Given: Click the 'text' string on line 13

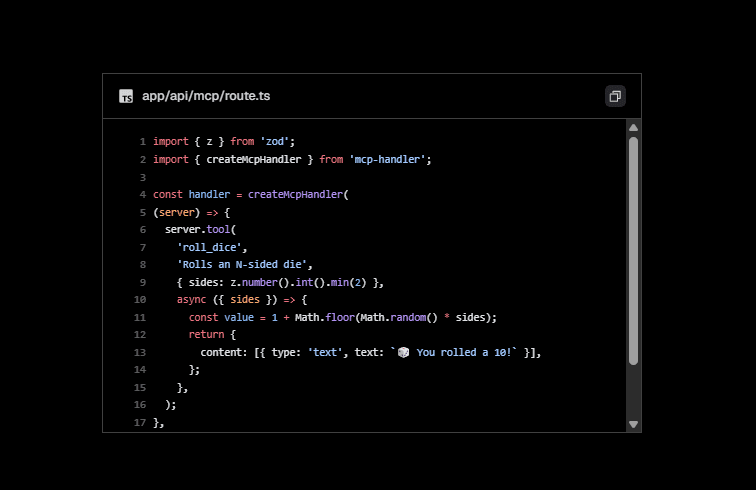Looking at the screenshot, I should point(325,353).
